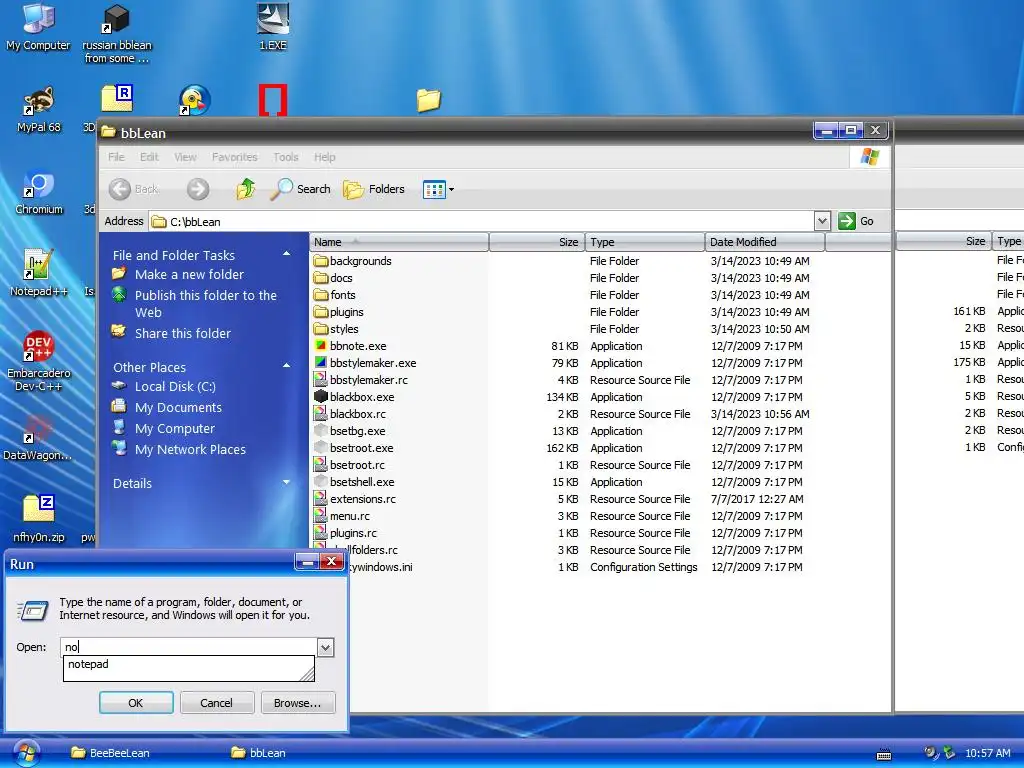Sort files by Date Modified column
The image size is (1024, 768).
point(765,242)
